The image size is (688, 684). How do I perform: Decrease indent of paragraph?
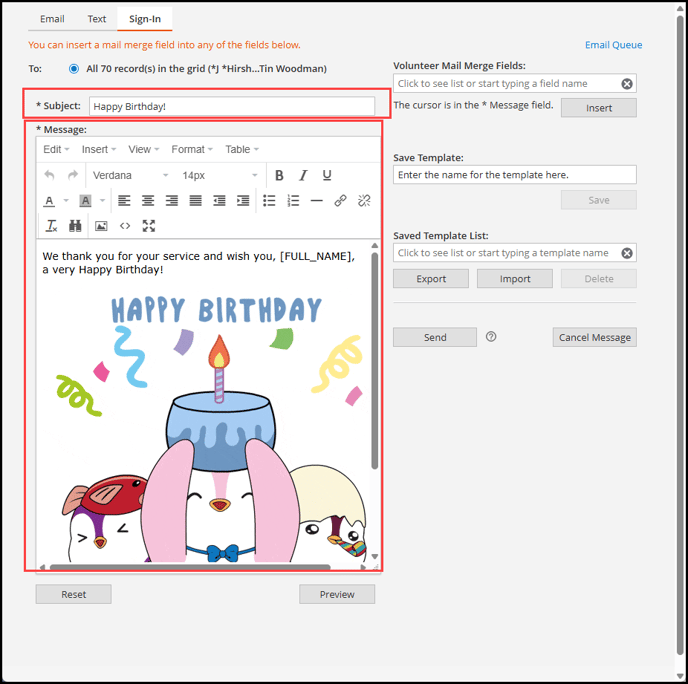(219, 201)
